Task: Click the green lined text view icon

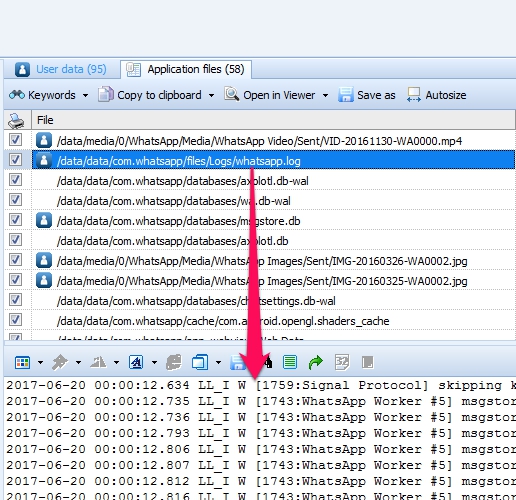Action: pos(290,362)
